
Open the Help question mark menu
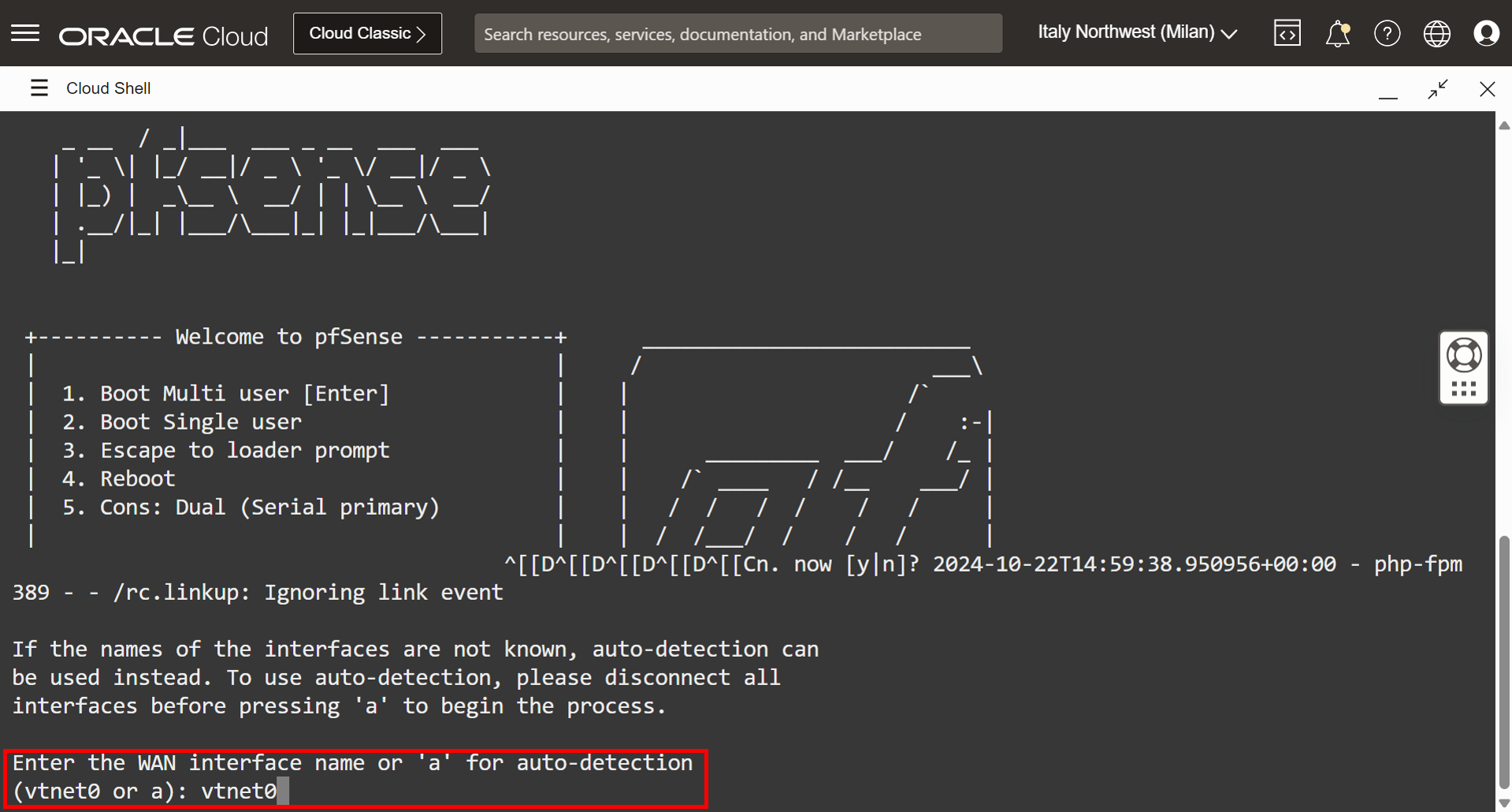click(x=1387, y=34)
